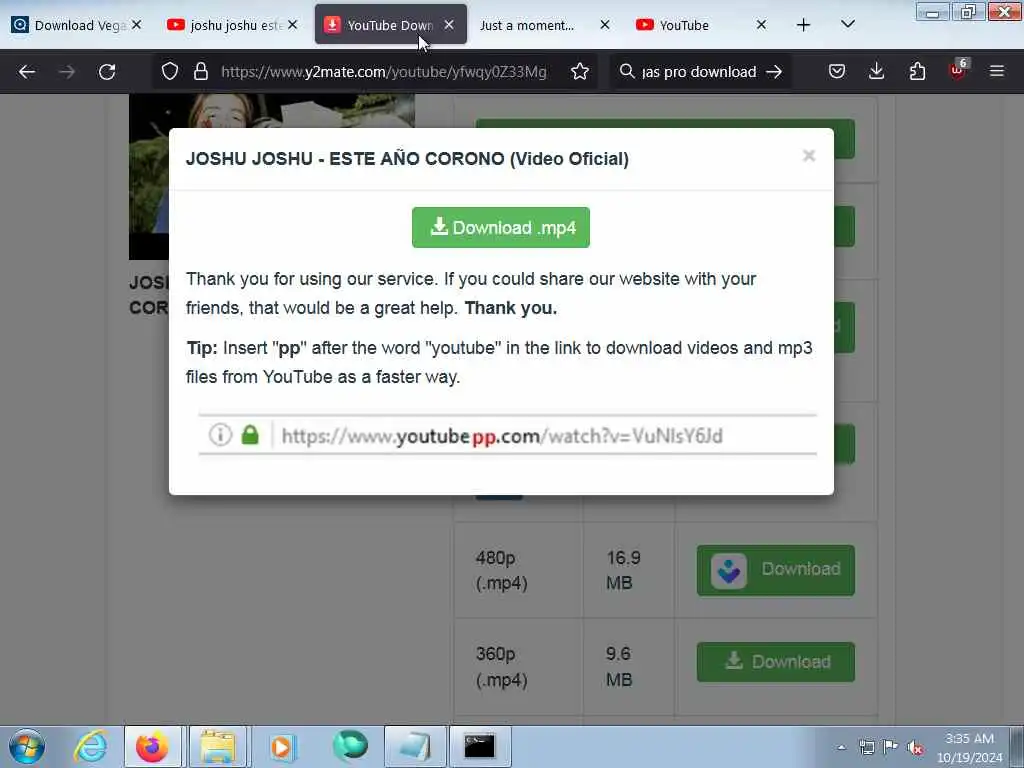Launch Internet Explorer from the taskbar
This screenshot has height=768, width=1024.
pos(90,746)
